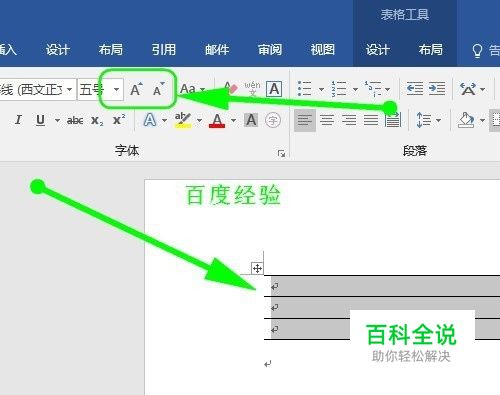
Task: Open the bullet list style dropdown
Action: coord(321,89)
